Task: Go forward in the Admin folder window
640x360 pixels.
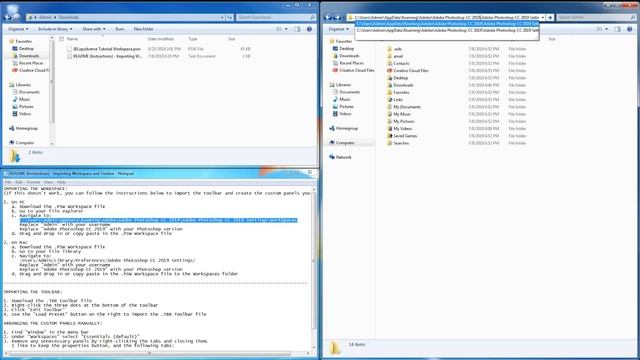Action: 338,17
